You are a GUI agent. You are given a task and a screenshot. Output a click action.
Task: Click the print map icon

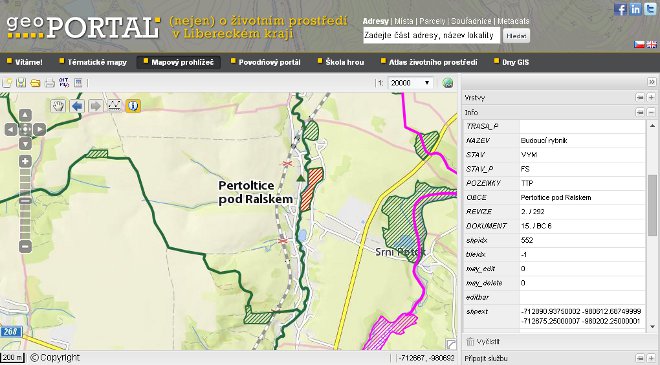click(50, 83)
